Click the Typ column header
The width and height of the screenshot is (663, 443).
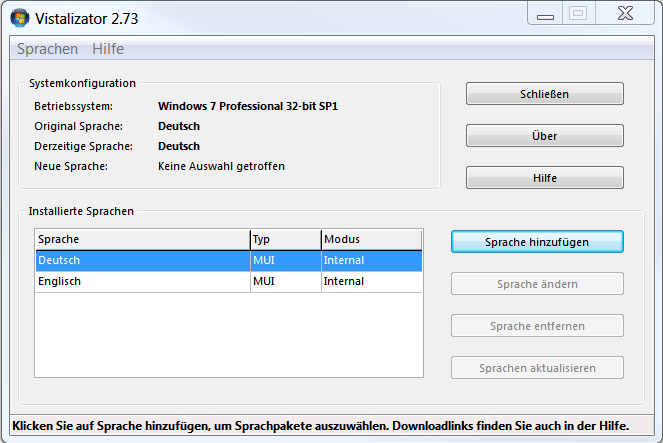[x=284, y=239]
